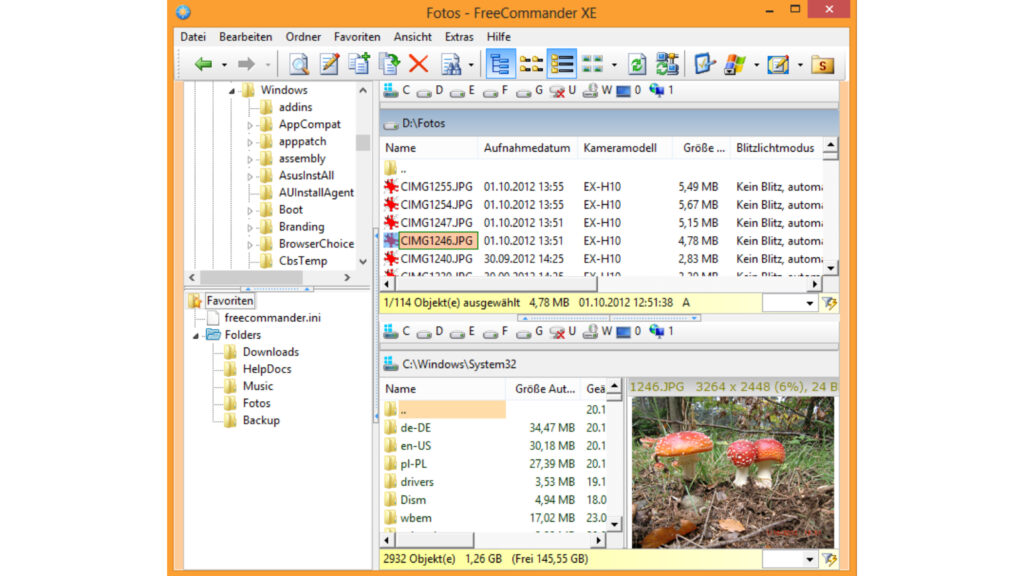
Task: Open top panel filter combo box
Action: 790,303
